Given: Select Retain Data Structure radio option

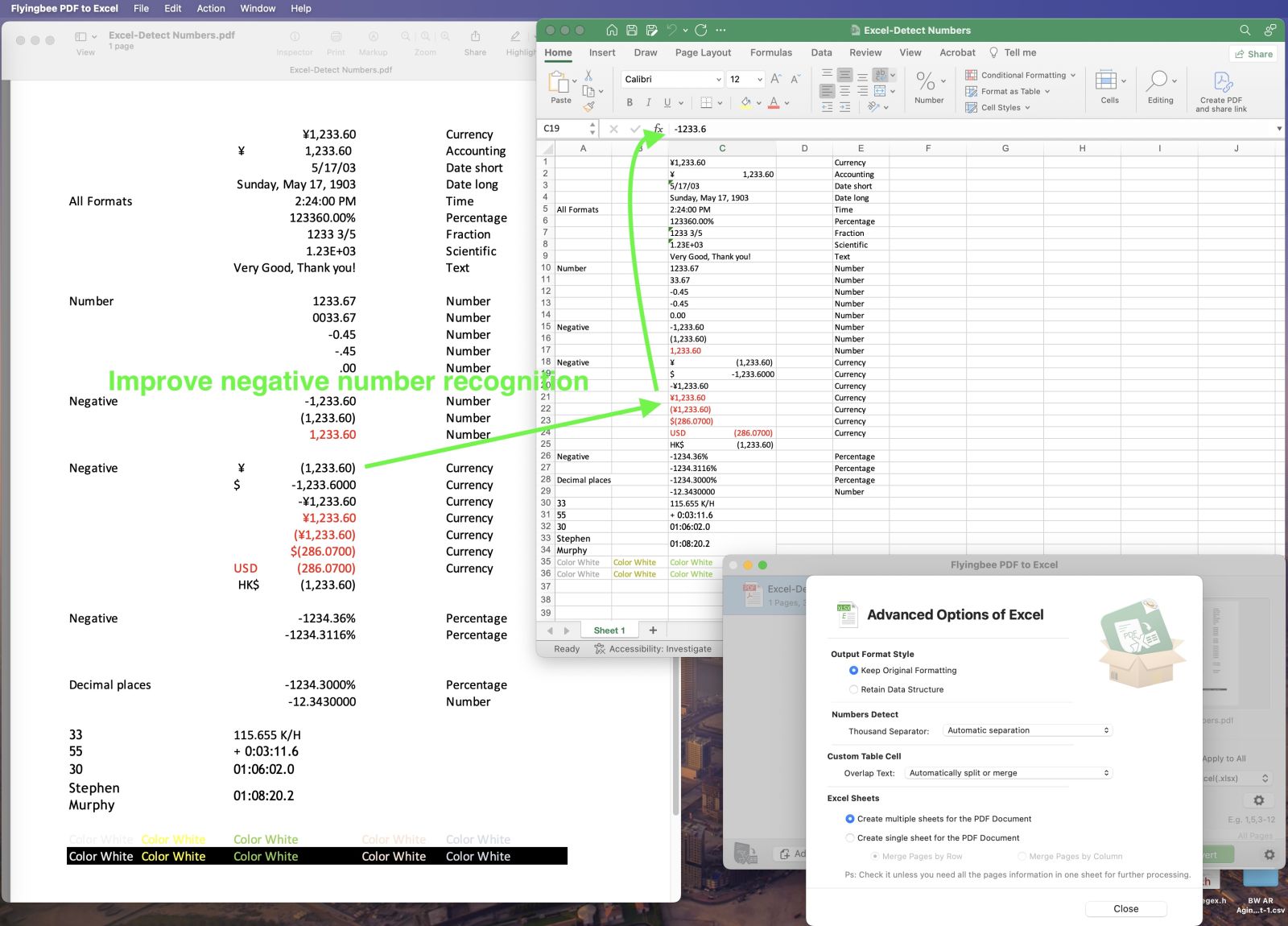Looking at the screenshot, I should (853, 689).
